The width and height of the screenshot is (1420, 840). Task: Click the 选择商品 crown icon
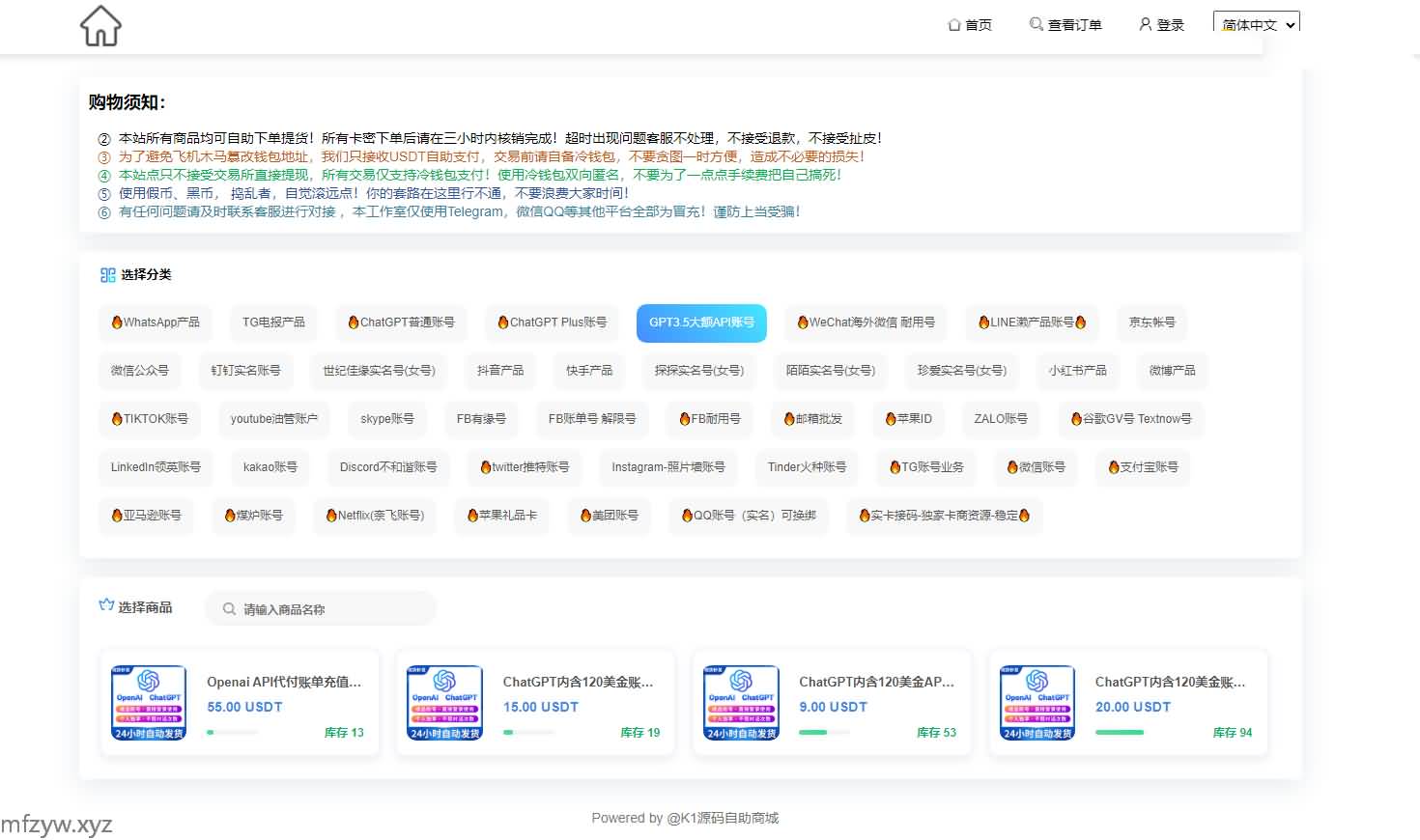[106, 605]
